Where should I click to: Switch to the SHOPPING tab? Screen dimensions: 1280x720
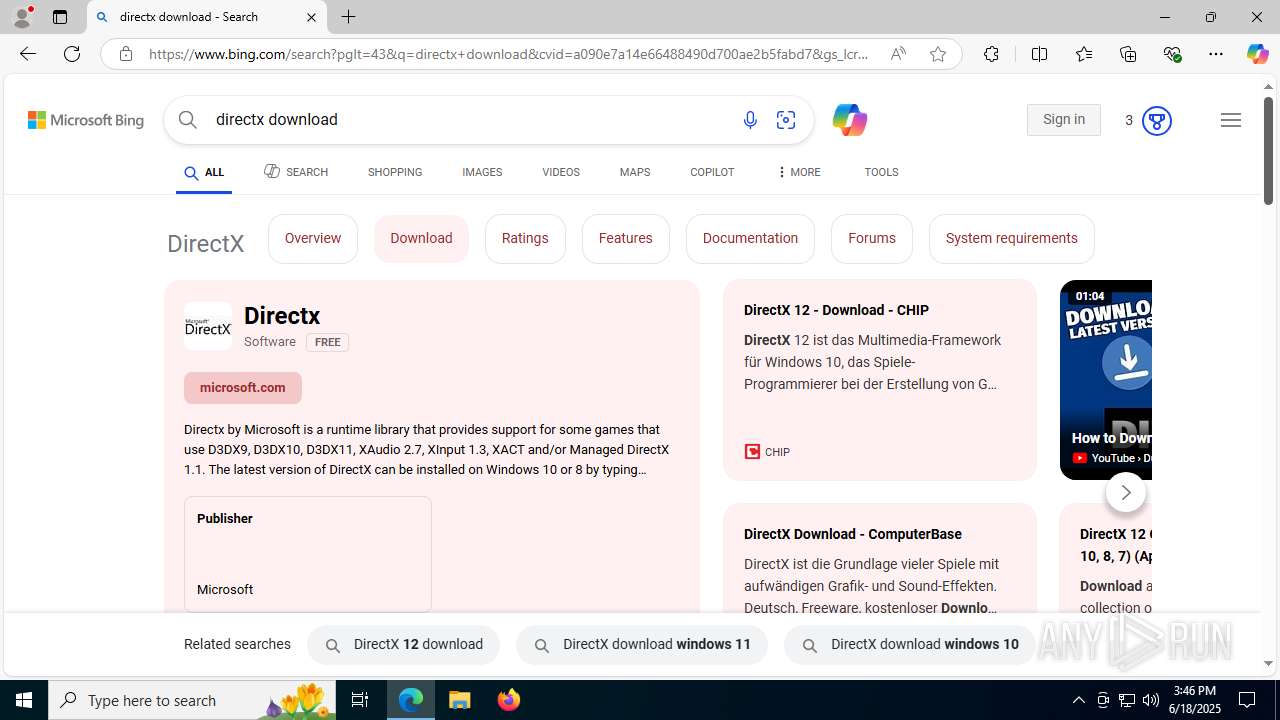(x=395, y=172)
